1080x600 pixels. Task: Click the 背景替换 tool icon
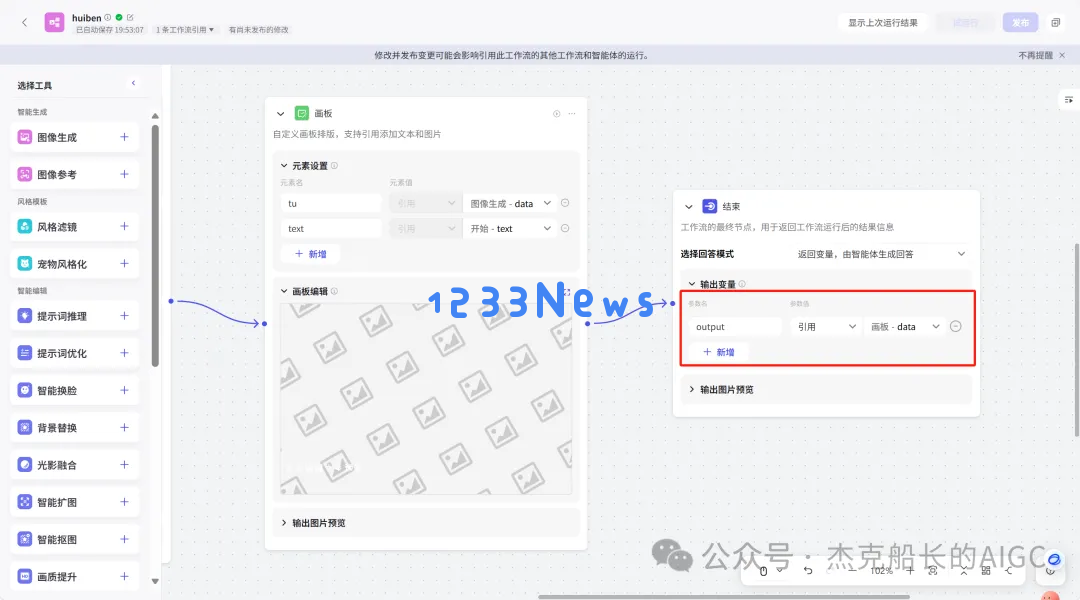click(25, 428)
